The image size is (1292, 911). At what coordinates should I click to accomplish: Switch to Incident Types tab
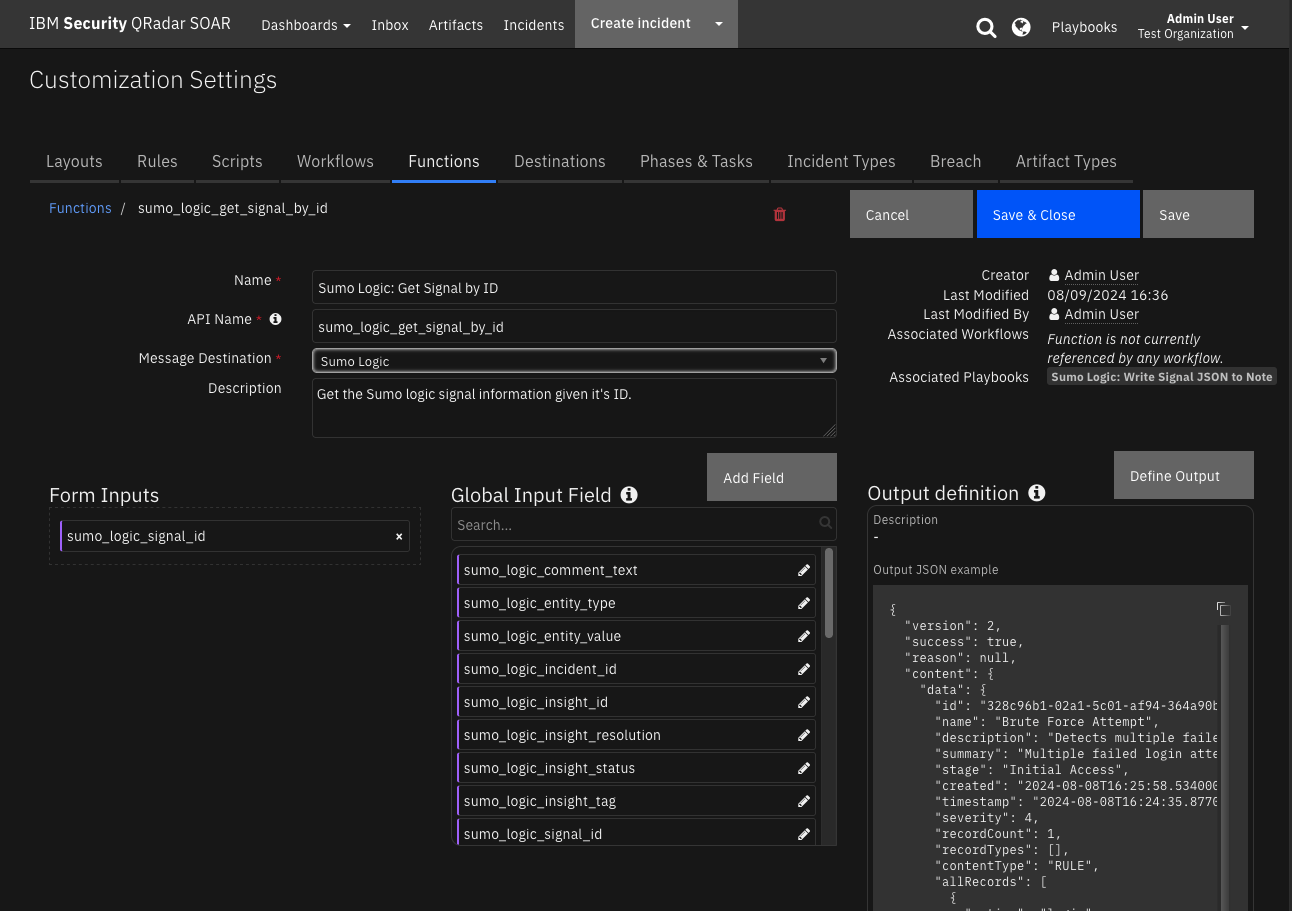841,161
